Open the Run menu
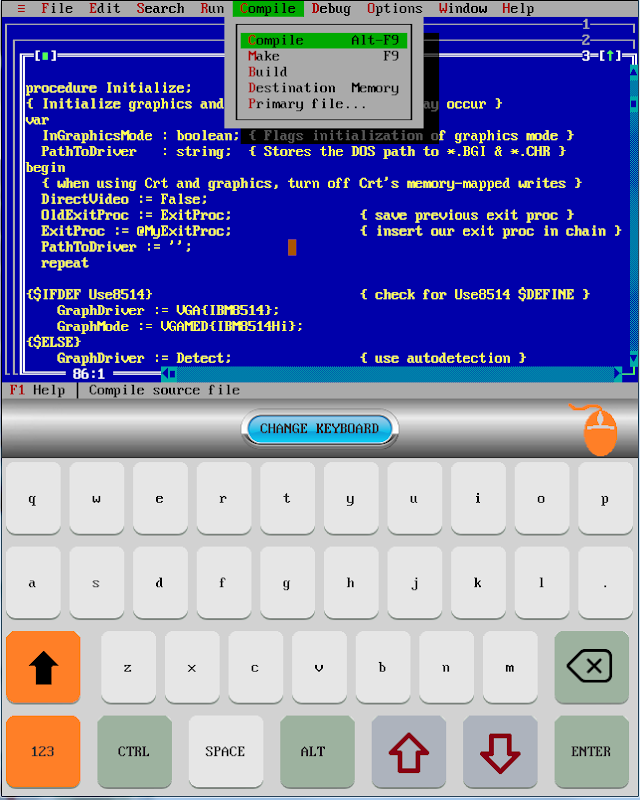Screen dimensions: 640x800 (x=212, y=8)
